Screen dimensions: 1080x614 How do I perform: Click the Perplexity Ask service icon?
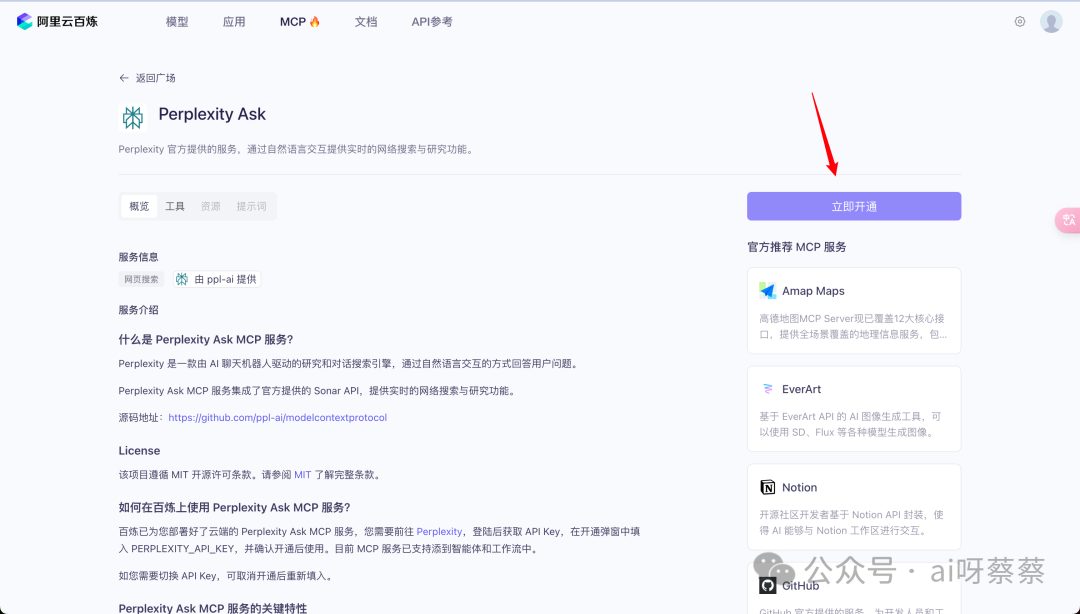point(133,117)
